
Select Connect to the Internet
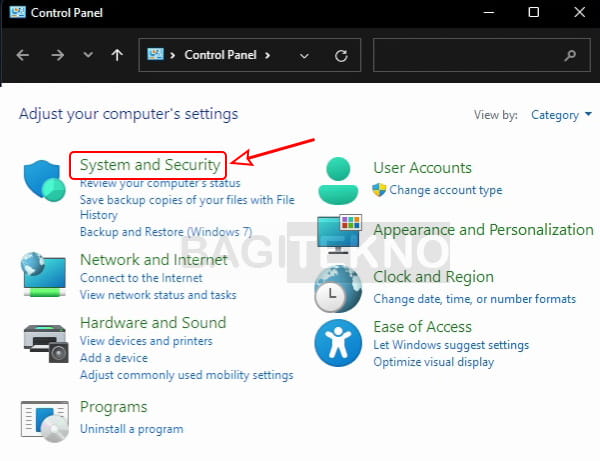[x=141, y=278]
